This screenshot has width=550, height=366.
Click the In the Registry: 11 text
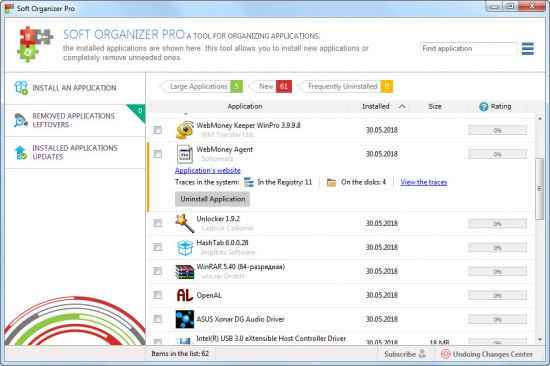pyautogui.click(x=284, y=182)
